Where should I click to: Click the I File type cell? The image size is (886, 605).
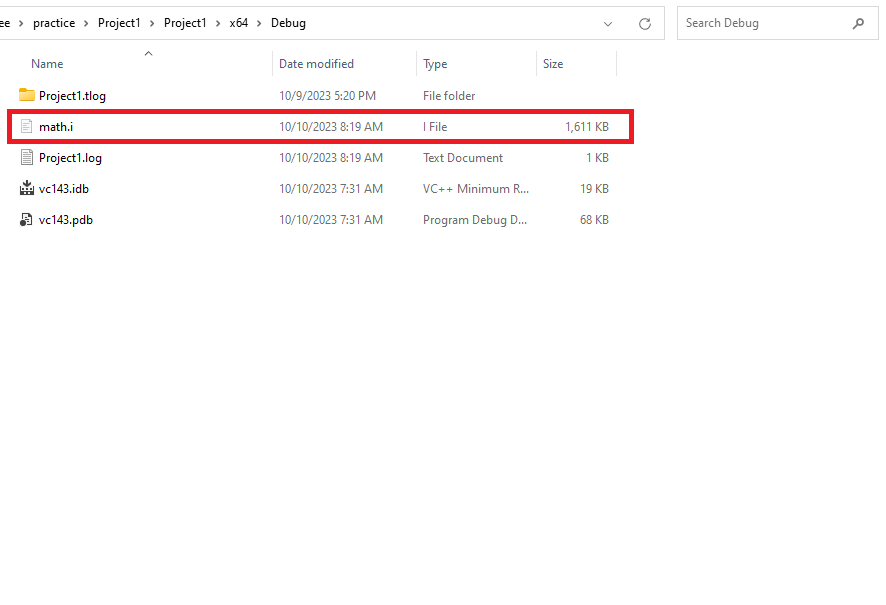(x=435, y=127)
